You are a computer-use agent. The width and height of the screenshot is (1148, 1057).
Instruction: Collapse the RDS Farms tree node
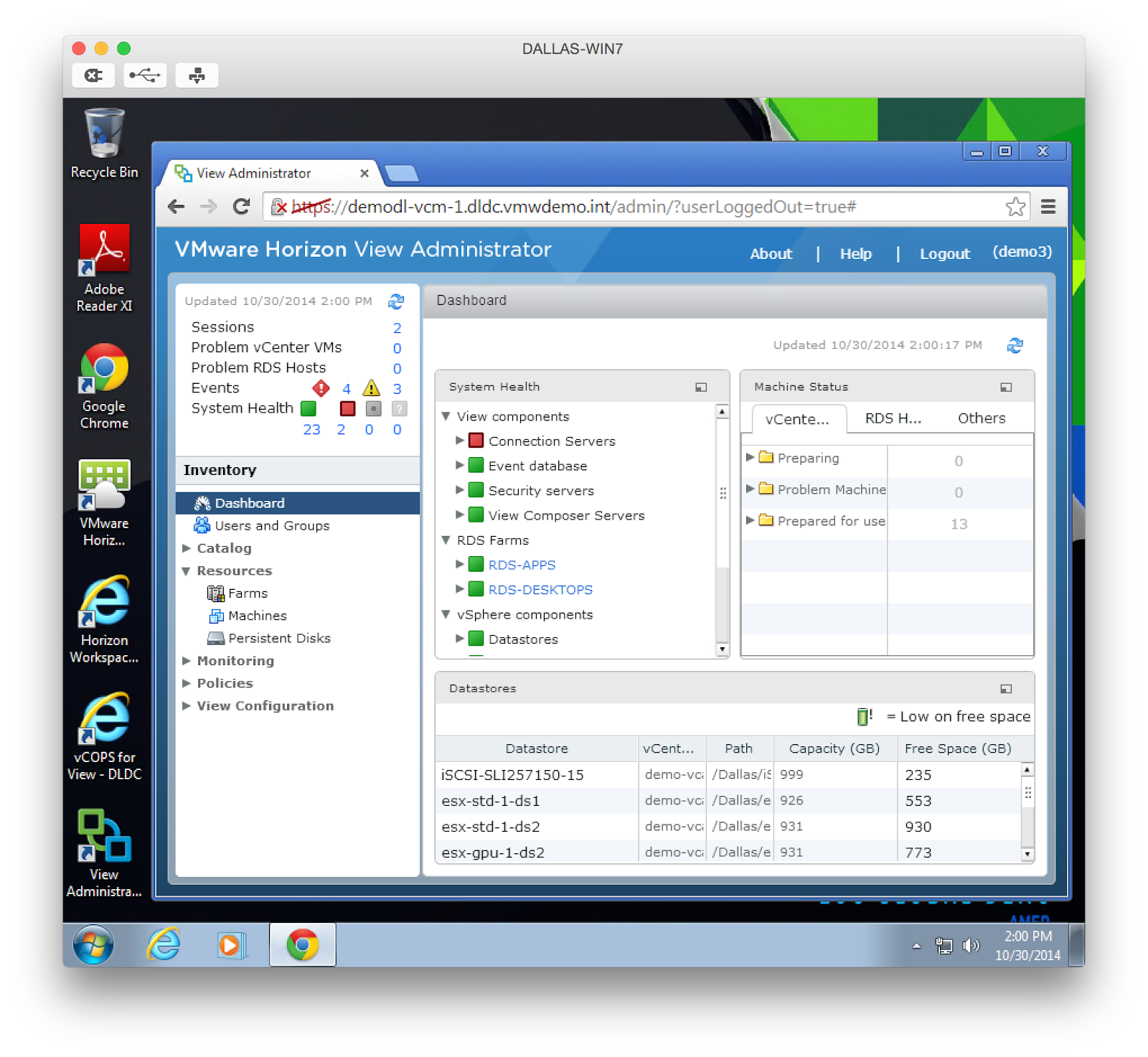(x=446, y=540)
